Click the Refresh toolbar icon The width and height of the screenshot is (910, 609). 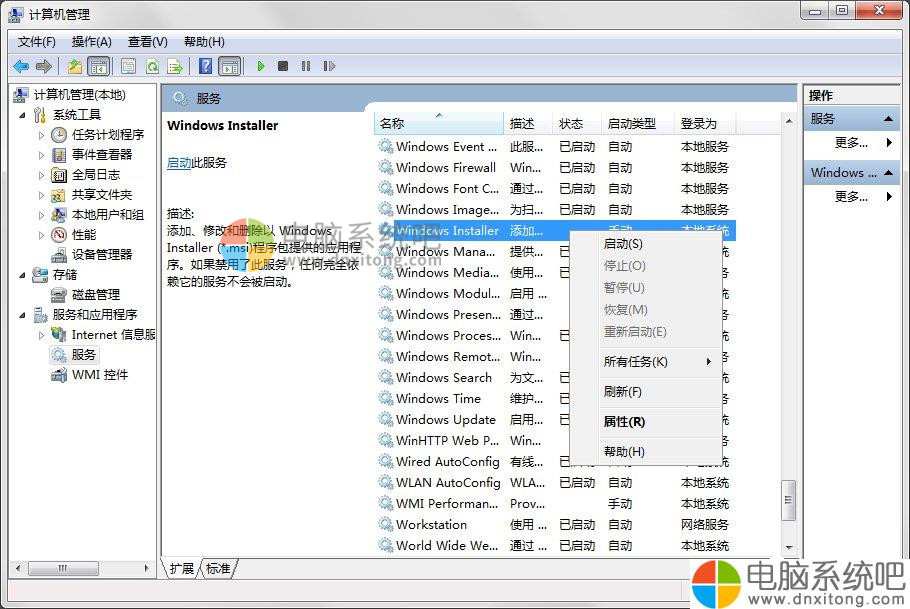click(152, 66)
